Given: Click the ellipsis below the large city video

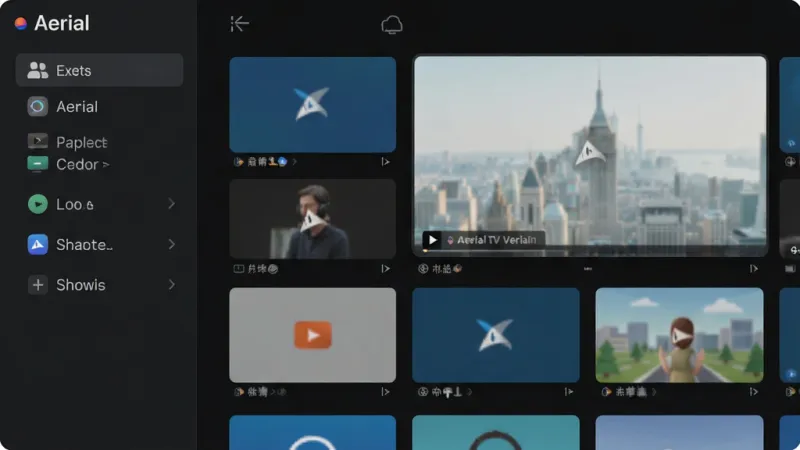Looking at the screenshot, I should pos(588,268).
